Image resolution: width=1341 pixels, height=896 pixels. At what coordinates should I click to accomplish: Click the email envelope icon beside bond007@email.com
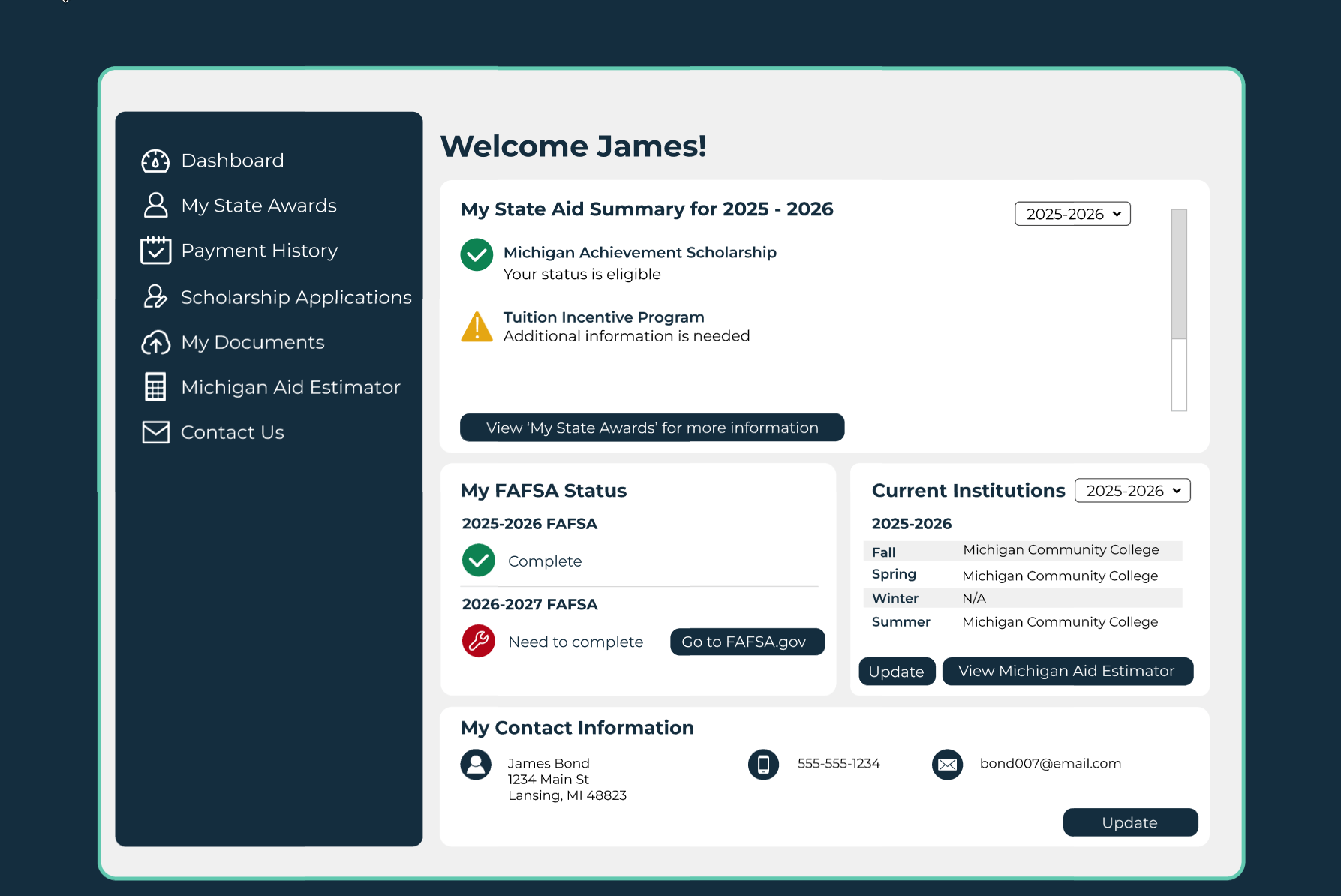(947, 765)
